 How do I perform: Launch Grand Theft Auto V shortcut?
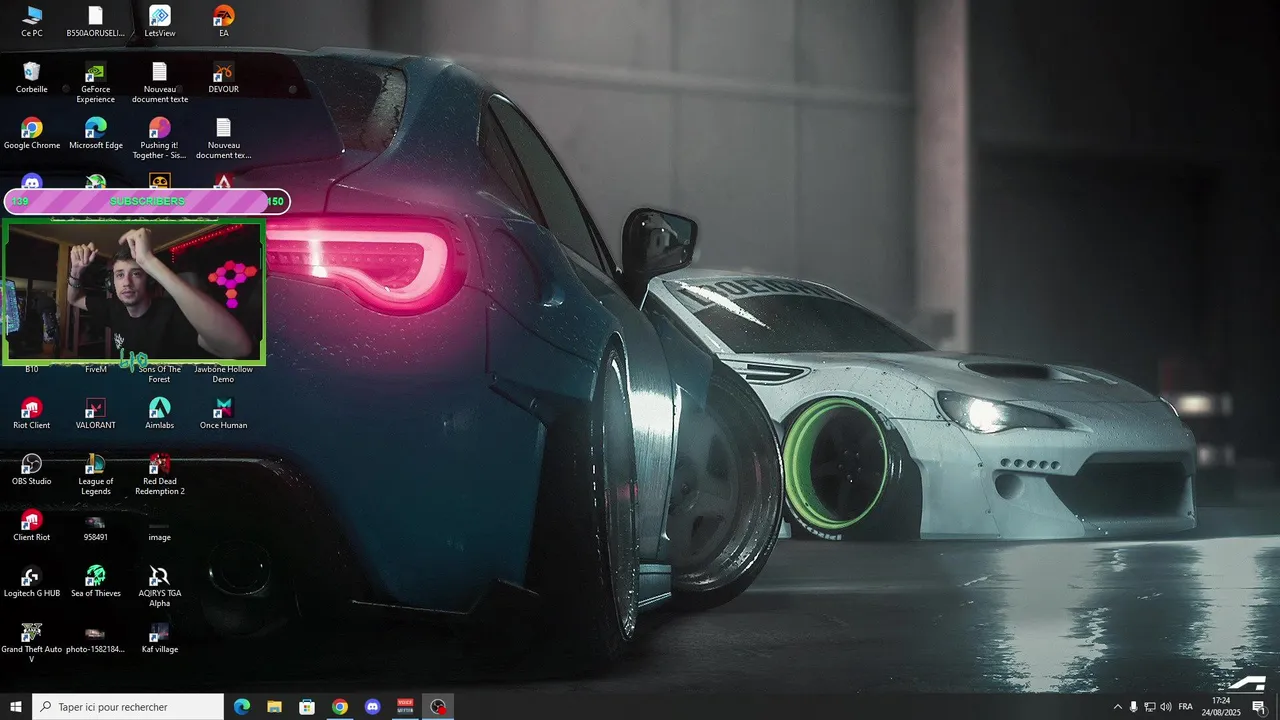click(x=32, y=642)
